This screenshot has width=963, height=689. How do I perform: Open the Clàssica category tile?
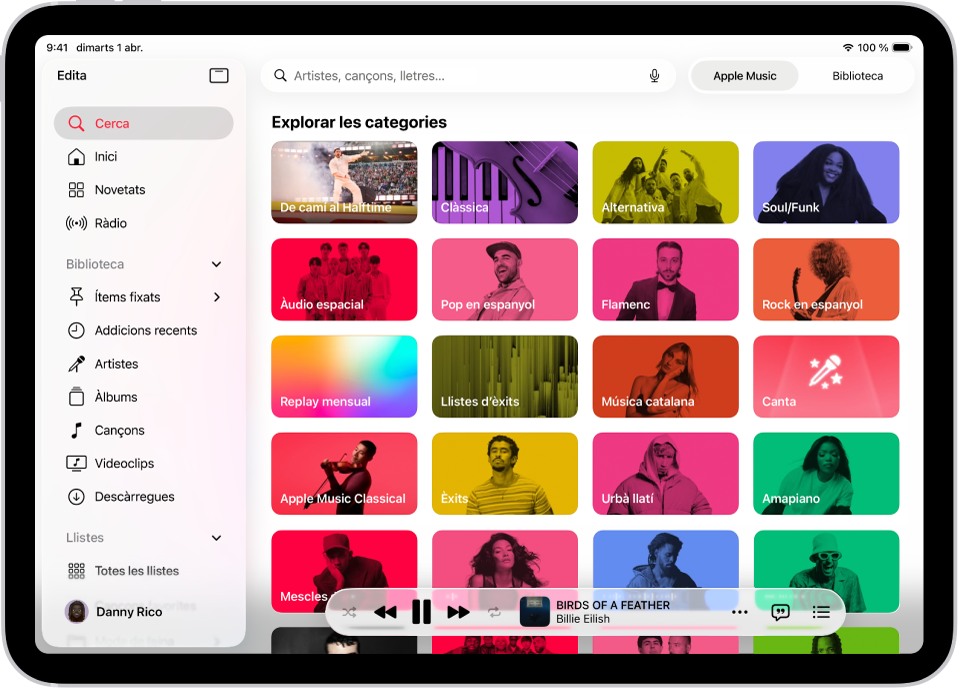505,182
